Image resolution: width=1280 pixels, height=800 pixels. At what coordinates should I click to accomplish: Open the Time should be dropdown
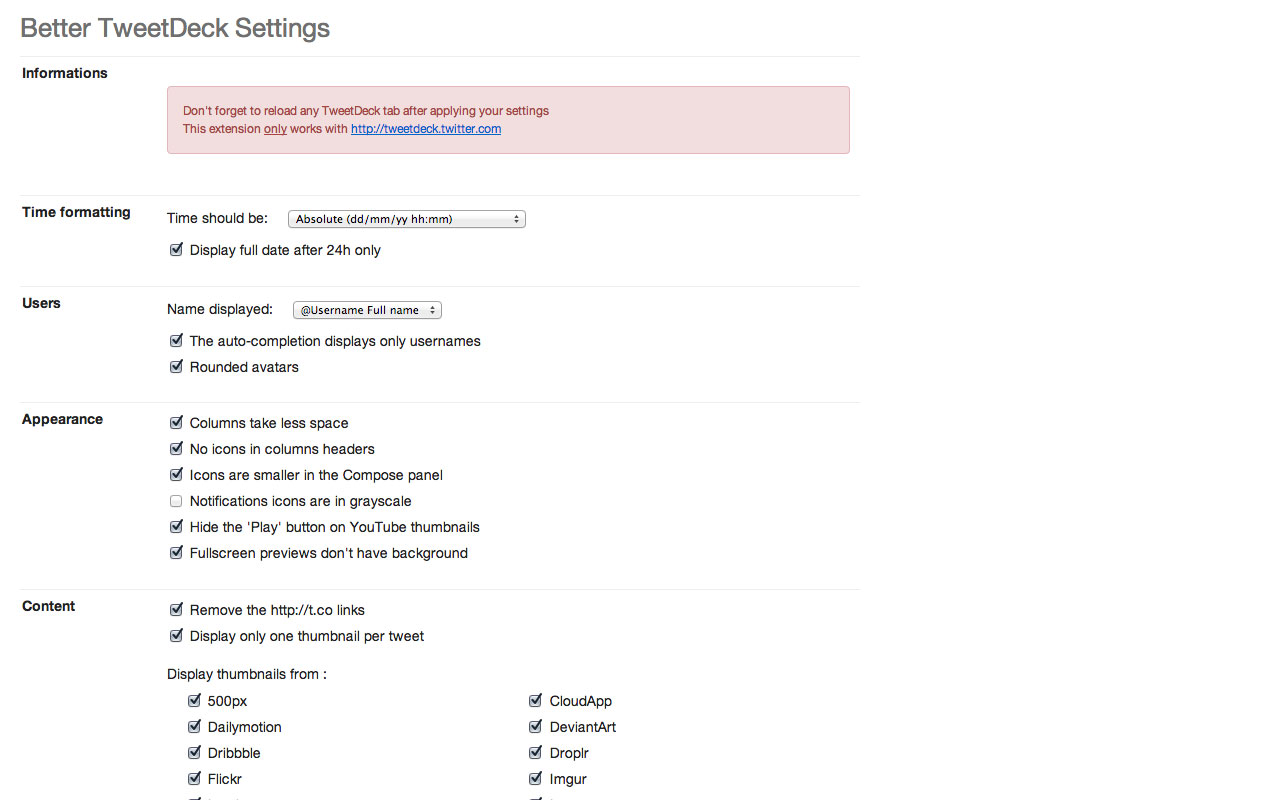click(x=406, y=219)
